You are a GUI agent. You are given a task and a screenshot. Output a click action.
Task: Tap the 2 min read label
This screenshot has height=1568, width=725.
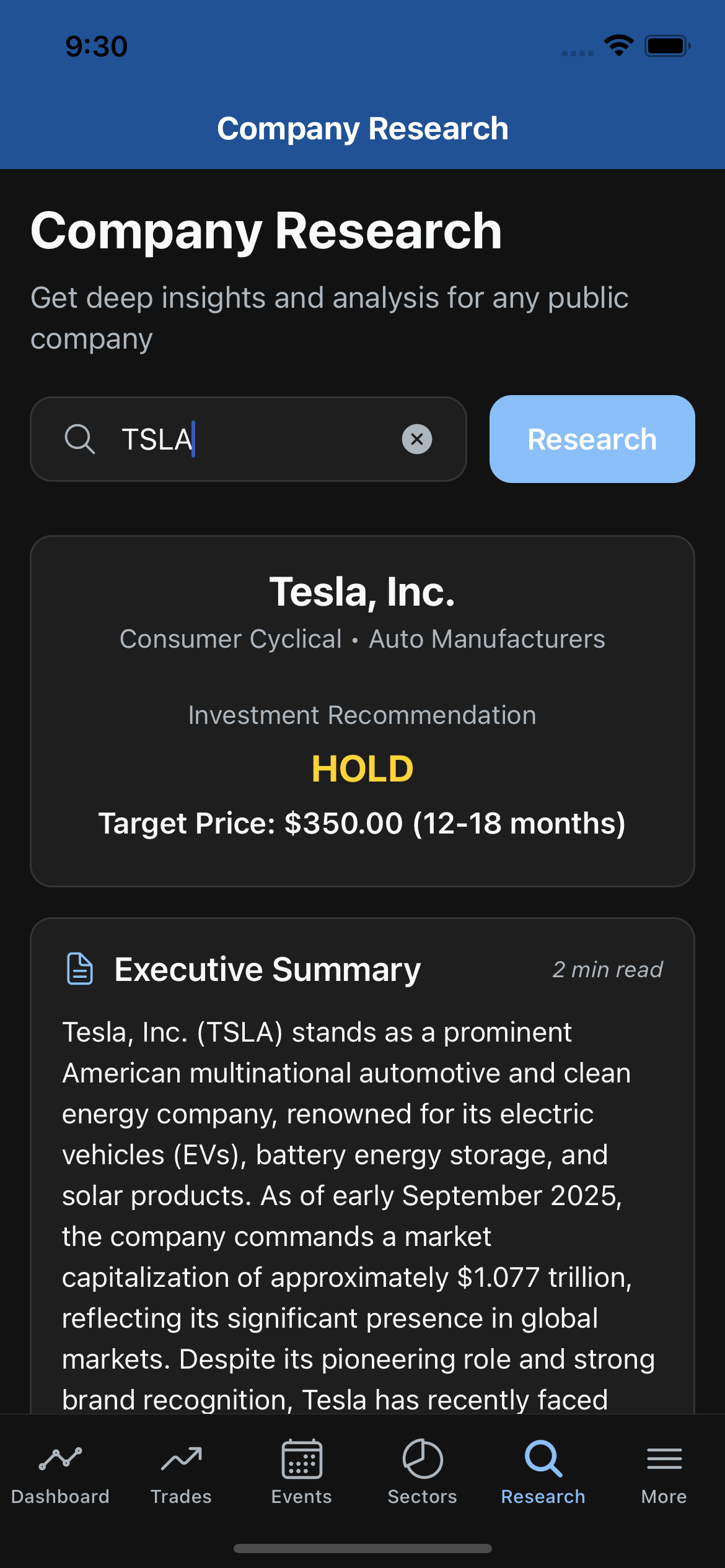coord(607,970)
